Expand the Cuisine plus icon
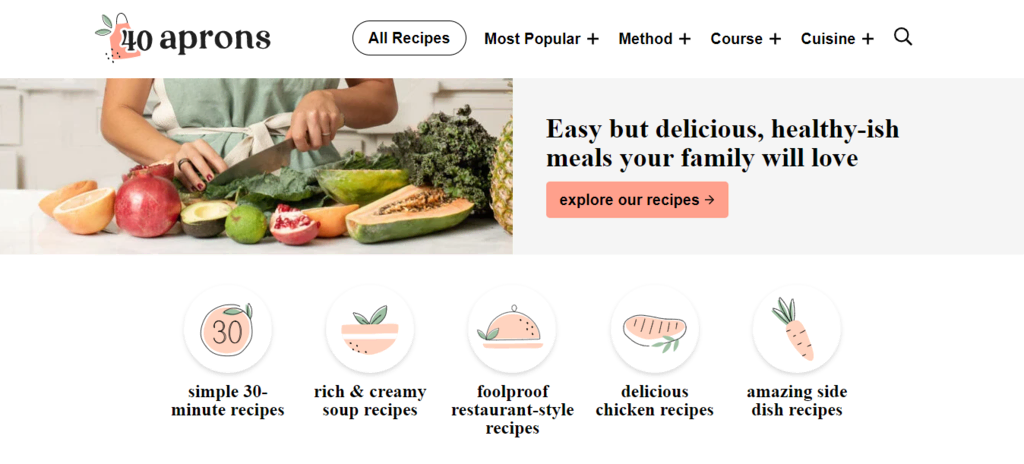Image resolution: width=1024 pixels, height=464 pixels. (867, 39)
